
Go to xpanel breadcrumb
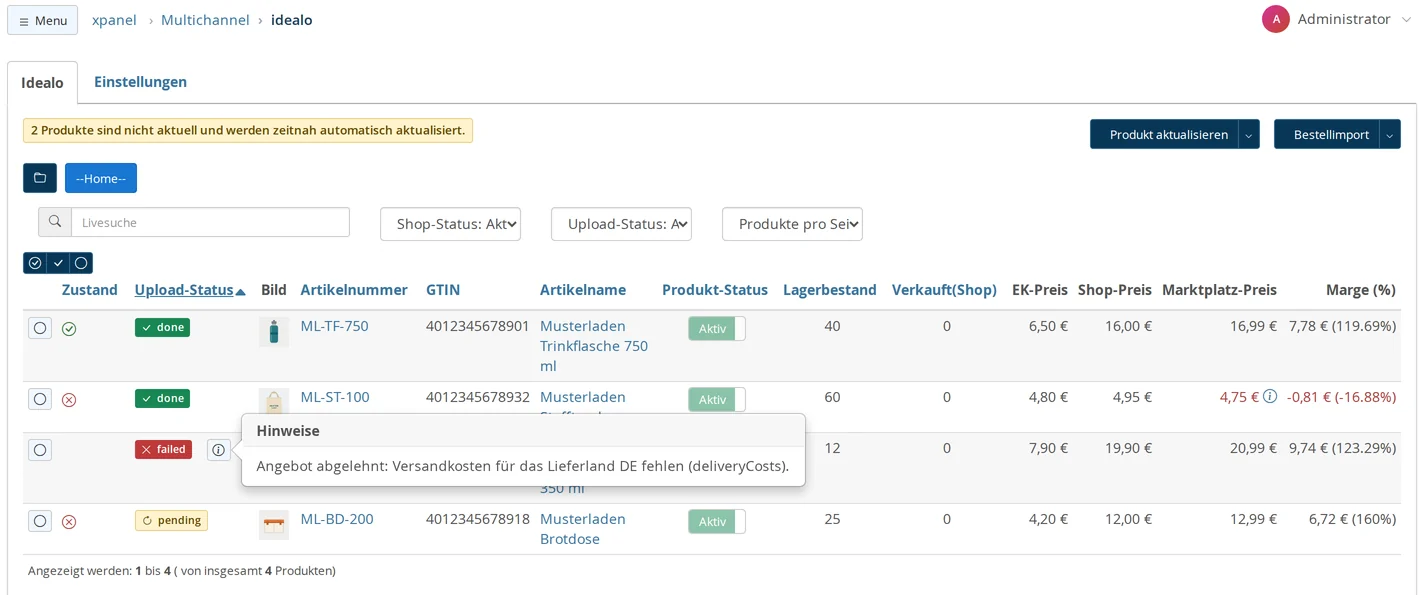click(114, 20)
